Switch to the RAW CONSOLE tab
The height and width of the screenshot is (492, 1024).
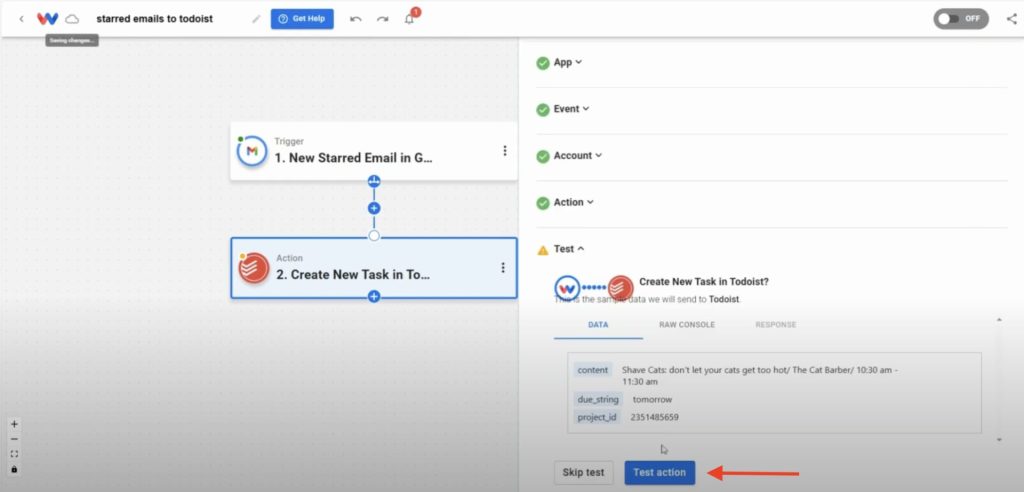pyautogui.click(x=686, y=325)
